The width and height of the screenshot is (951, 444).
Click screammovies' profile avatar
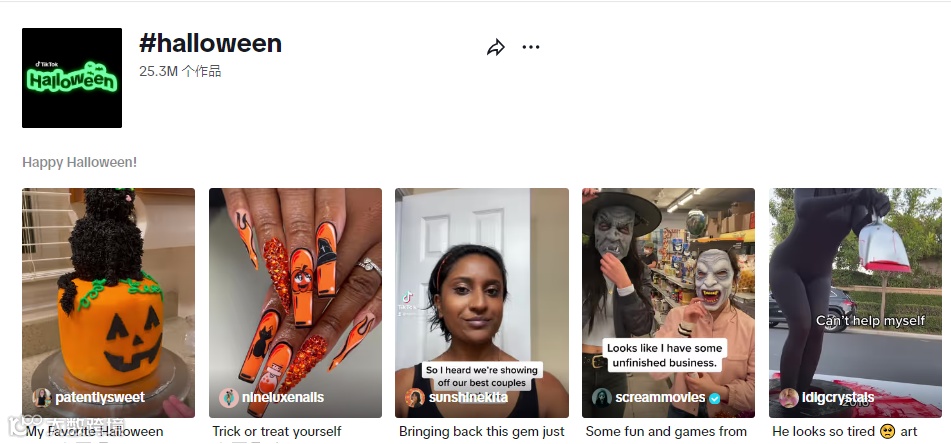pos(602,398)
